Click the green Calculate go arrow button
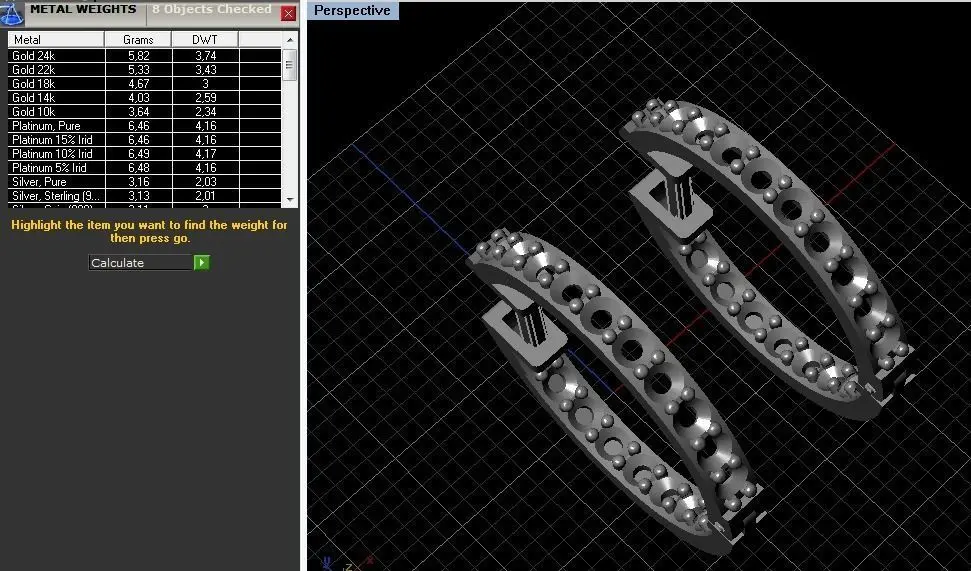This screenshot has height=571, width=971. (x=202, y=263)
